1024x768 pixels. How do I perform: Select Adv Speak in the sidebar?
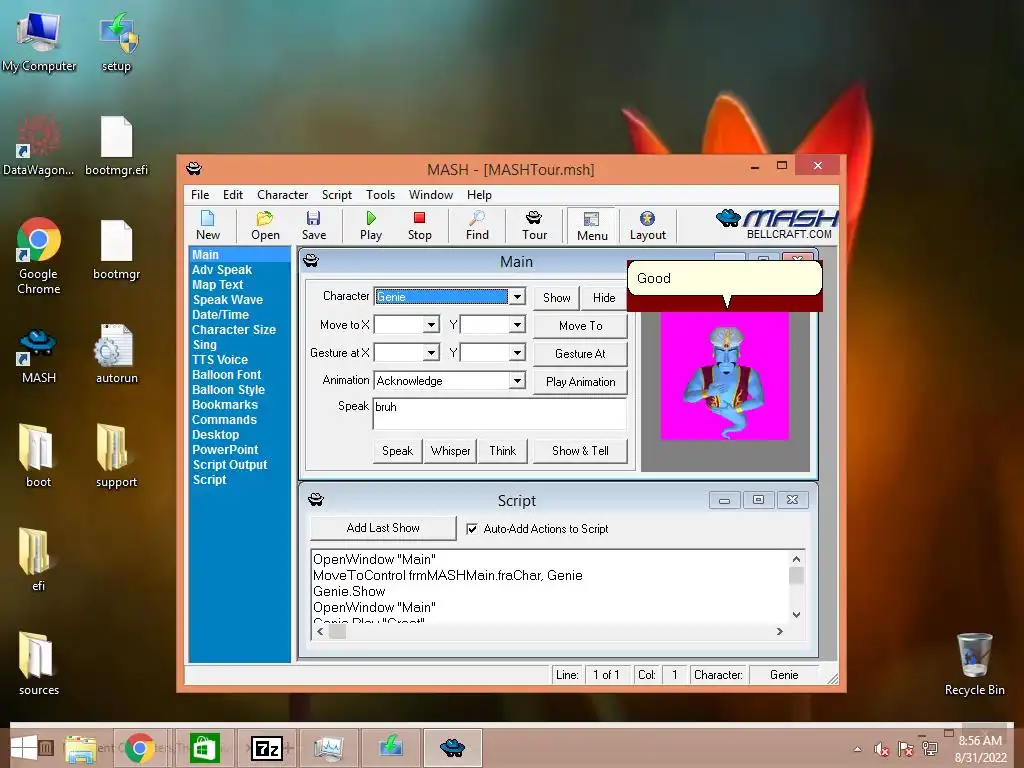click(x=221, y=270)
